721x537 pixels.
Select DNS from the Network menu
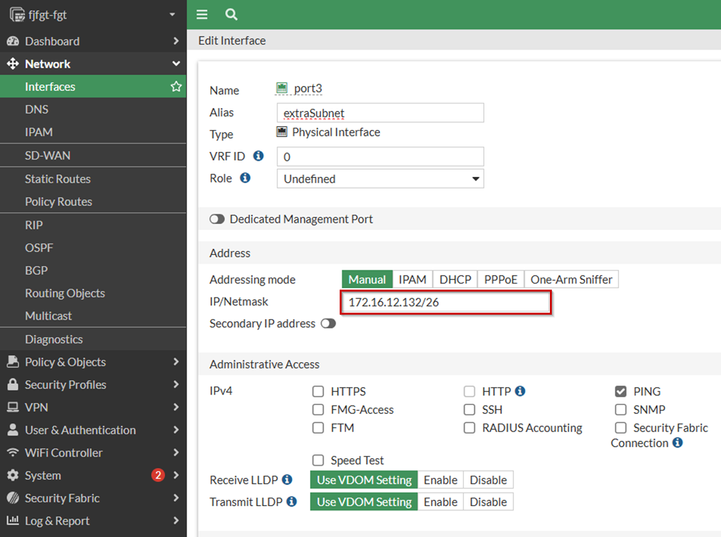[37, 110]
